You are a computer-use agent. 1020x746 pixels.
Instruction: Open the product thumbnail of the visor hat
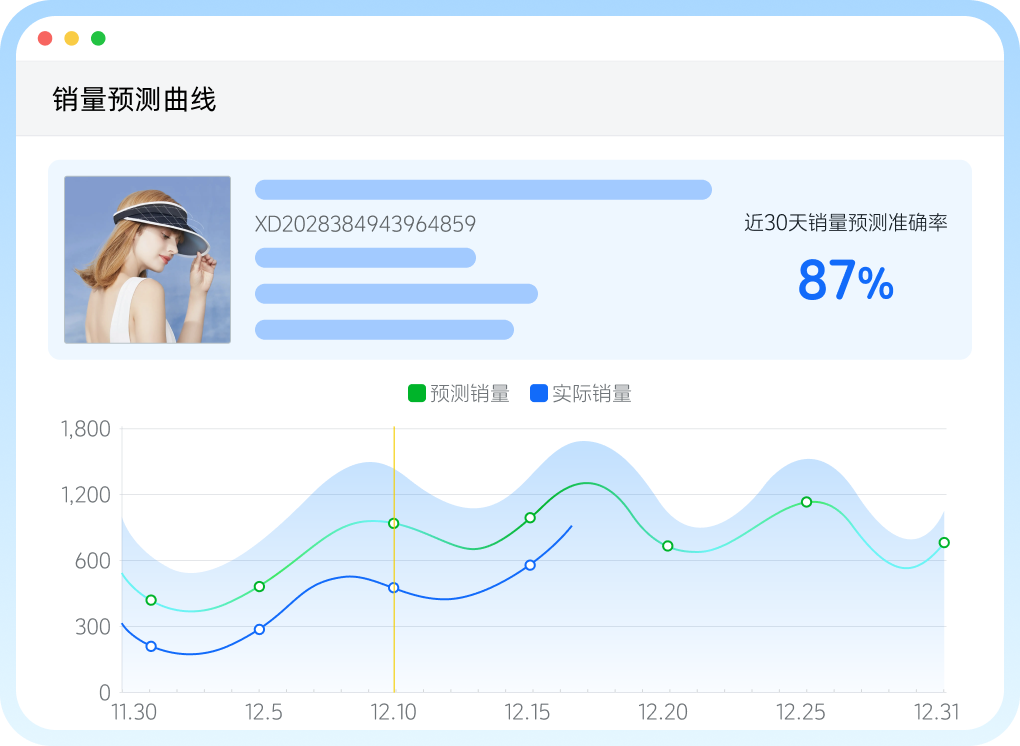(x=147, y=260)
